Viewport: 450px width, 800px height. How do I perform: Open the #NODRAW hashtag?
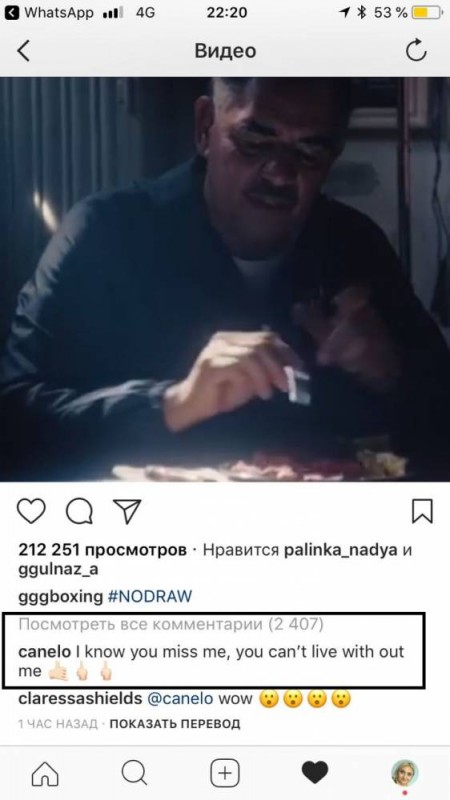[x=150, y=596]
